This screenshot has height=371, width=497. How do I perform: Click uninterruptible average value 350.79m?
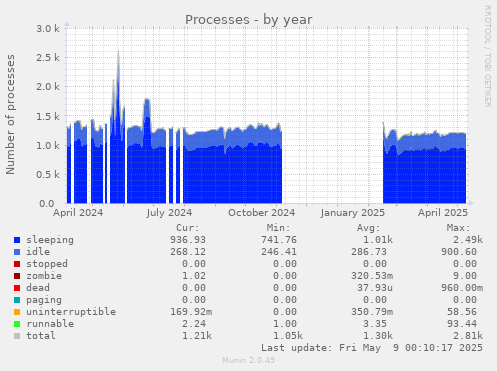click(x=372, y=312)
